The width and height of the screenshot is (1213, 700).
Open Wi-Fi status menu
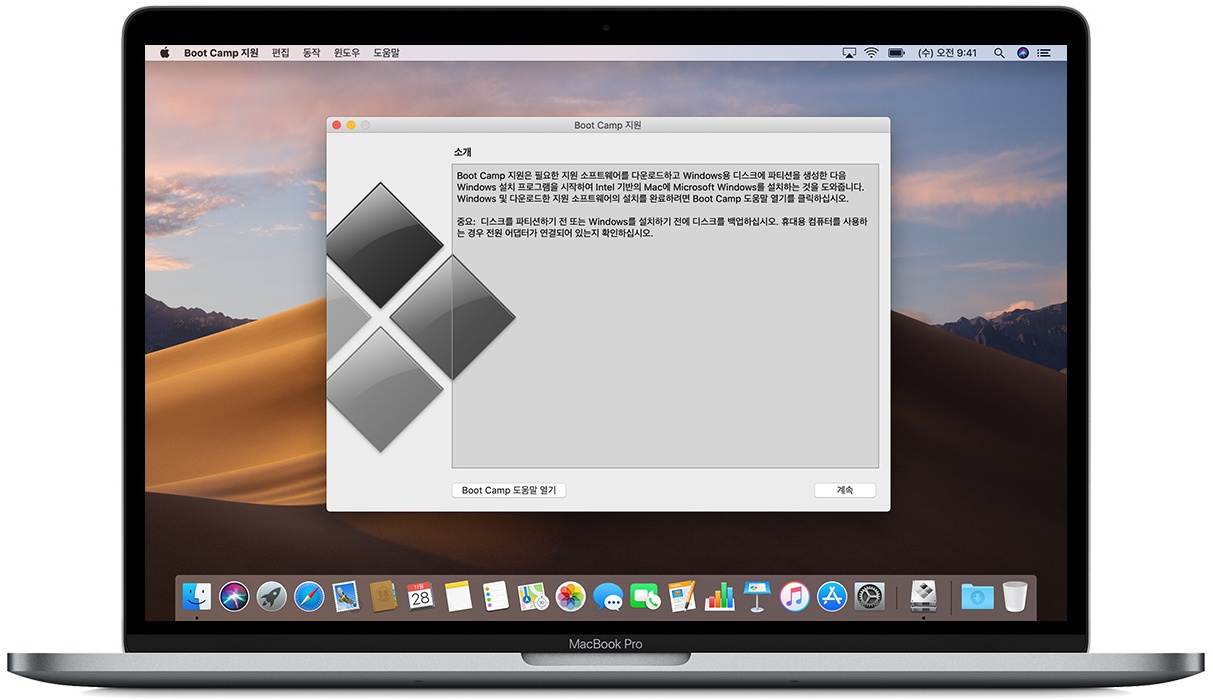(872, 53)
